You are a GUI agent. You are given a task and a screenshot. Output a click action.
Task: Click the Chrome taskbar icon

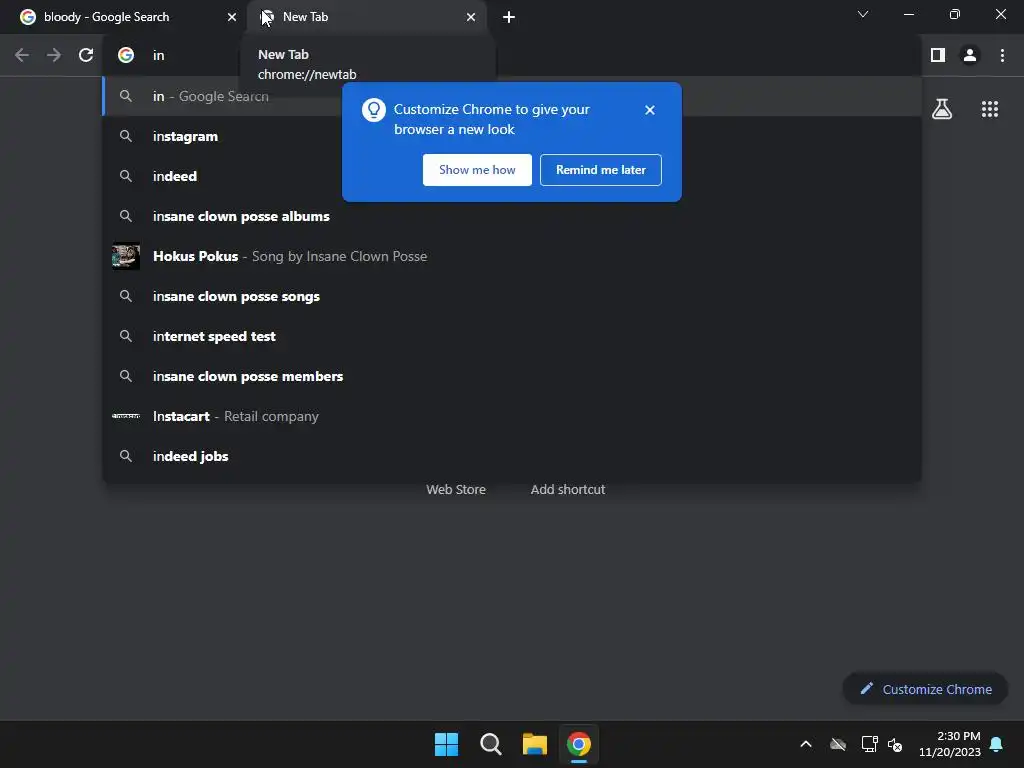[579, 744]
